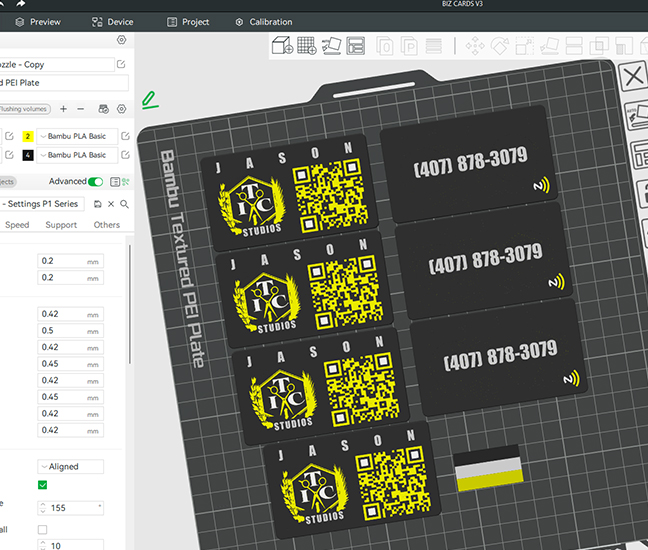Viewport: 648px width, 550px height.
Task: Click the Add object cube icon
Action: click(x=282, y=45)
